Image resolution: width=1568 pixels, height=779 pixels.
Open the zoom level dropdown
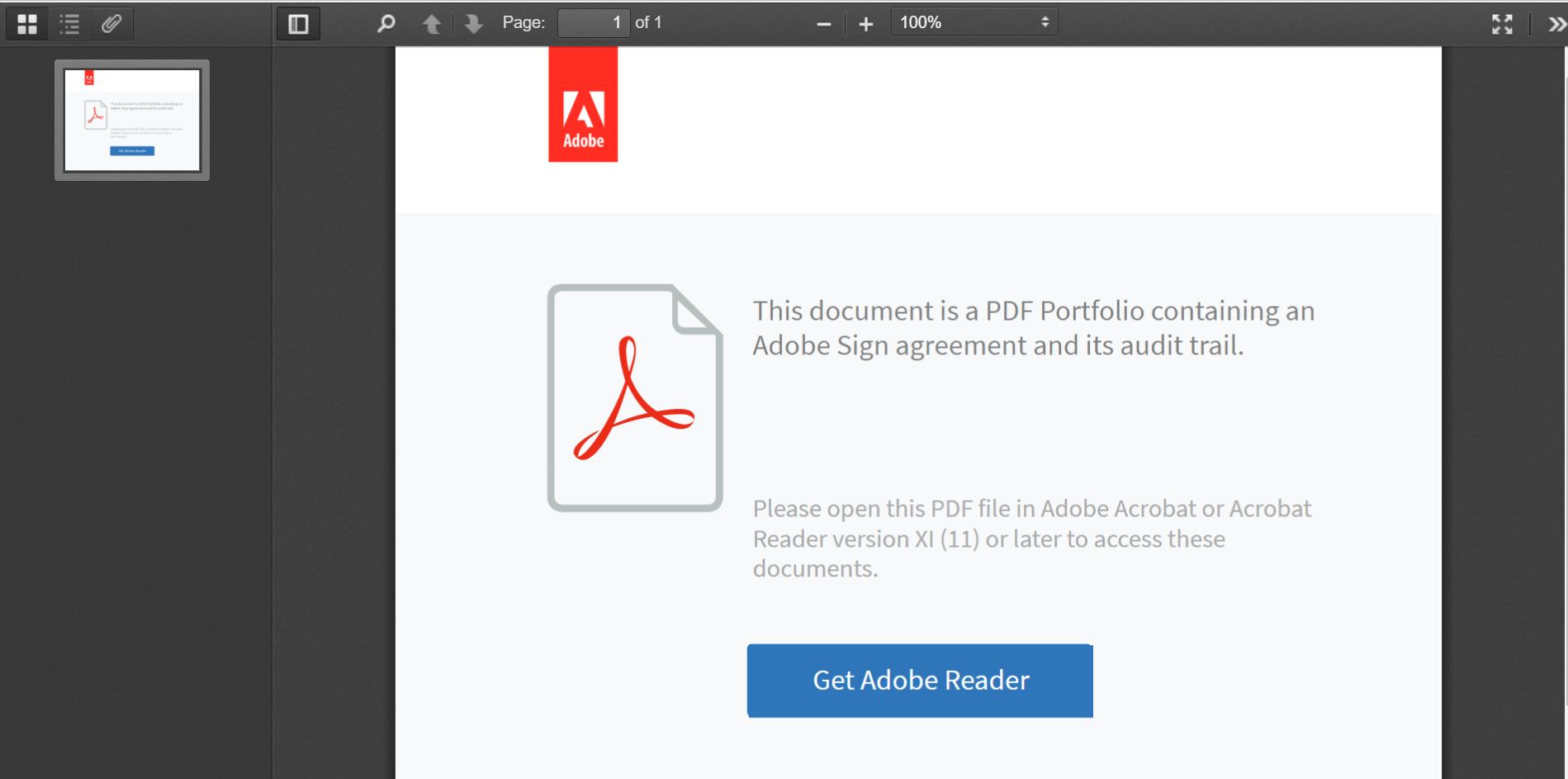coord(973,22)
